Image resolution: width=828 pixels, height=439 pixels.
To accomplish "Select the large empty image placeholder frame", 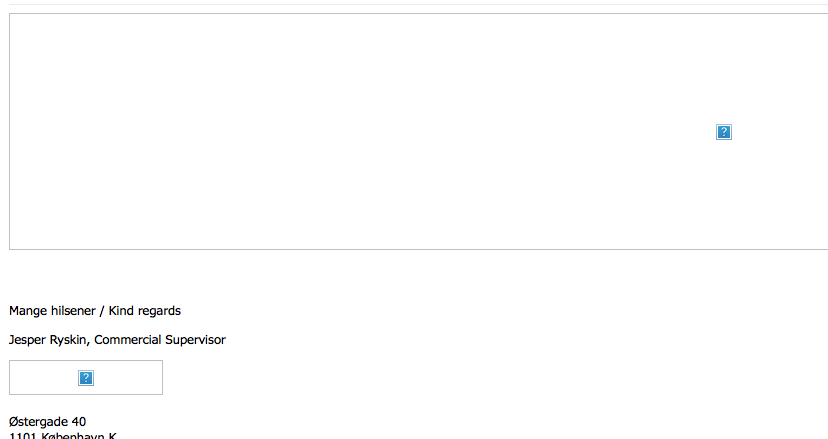I will pyautogui.click(x=418, y=132).
